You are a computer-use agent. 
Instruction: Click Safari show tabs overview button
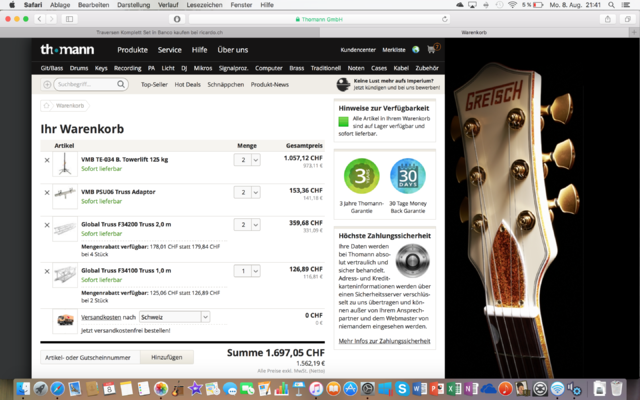pyautogui.click(x=627, y=19)
